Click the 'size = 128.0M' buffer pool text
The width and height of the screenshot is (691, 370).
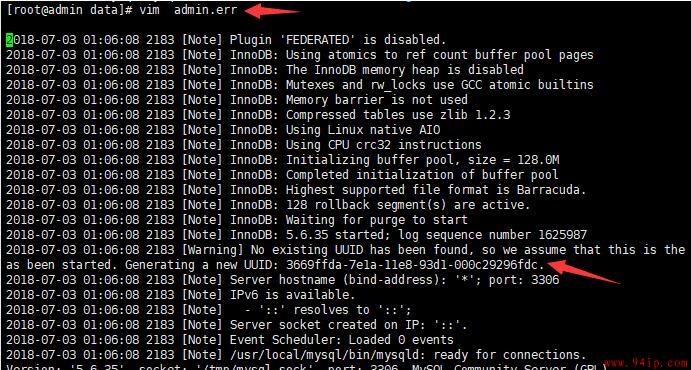(x=514, y=160)
